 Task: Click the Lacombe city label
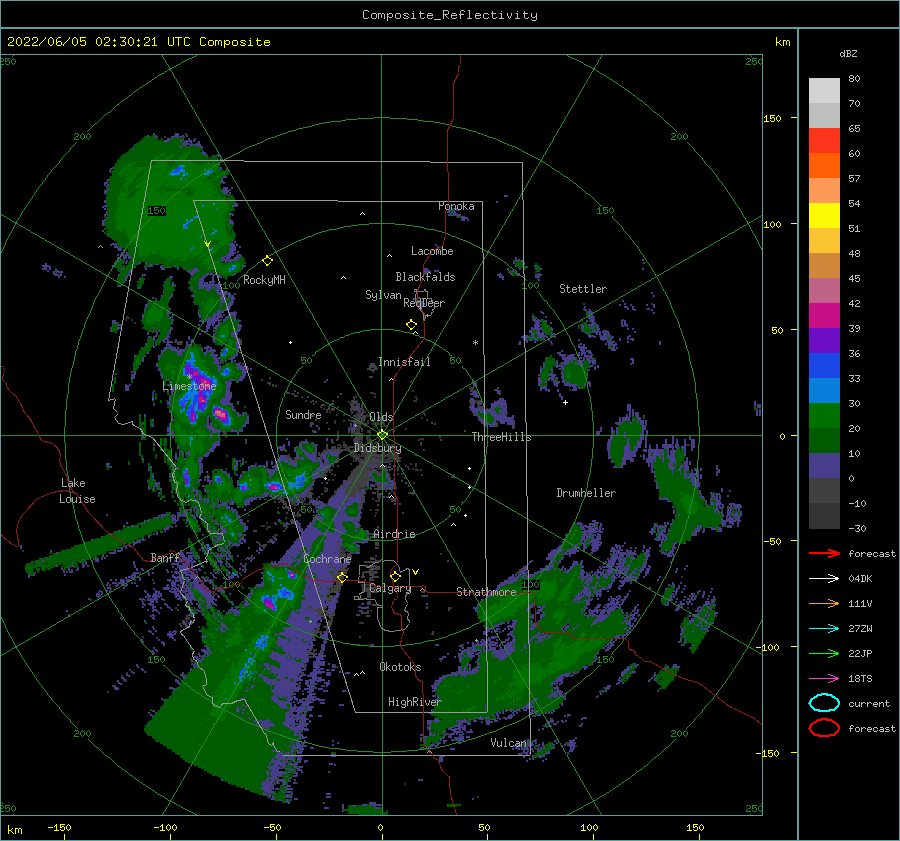tap(432, 251)
